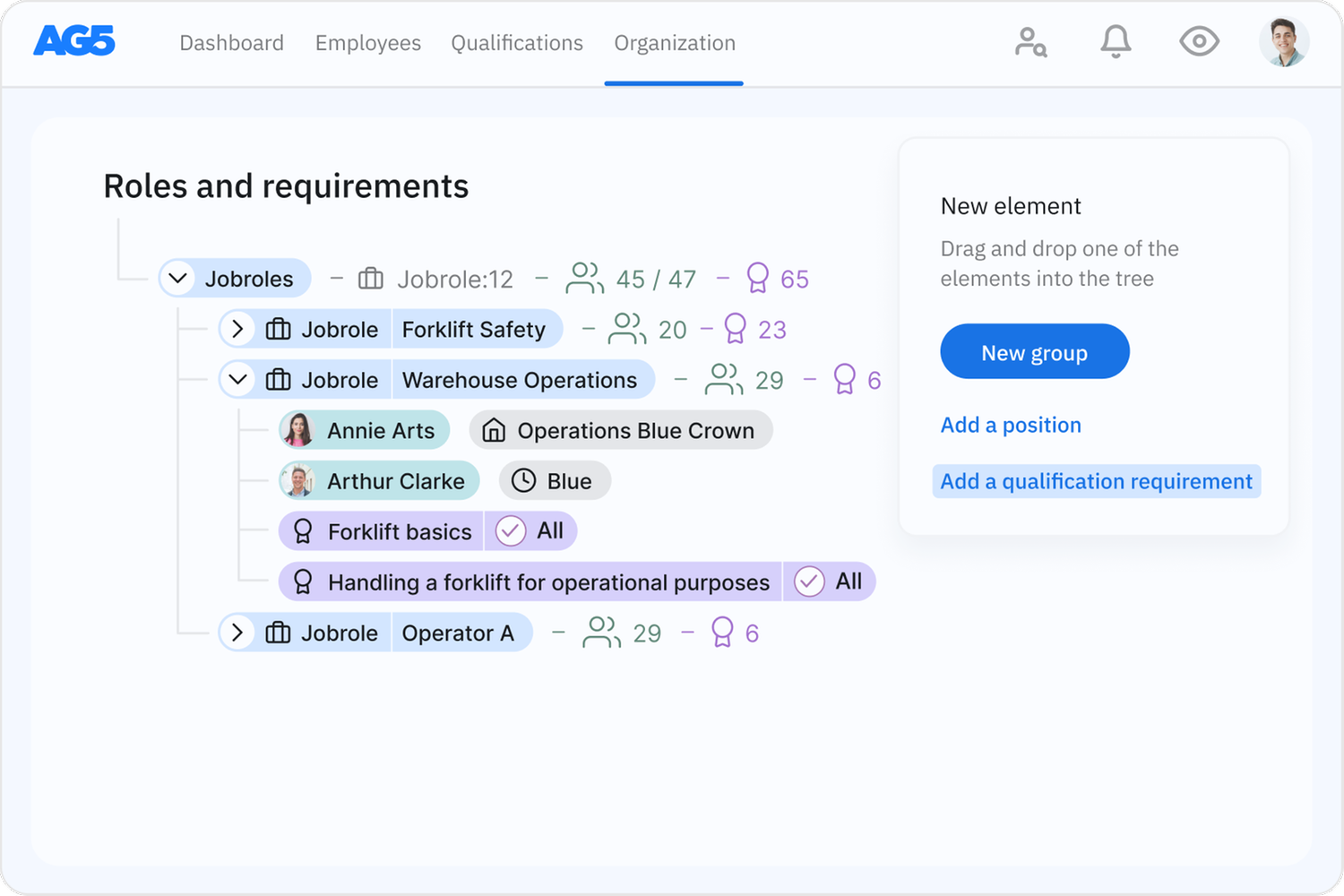Click the Add a position link
Image resolution: width=1344 pixels, height=896 pixels.
(1011, 426)
